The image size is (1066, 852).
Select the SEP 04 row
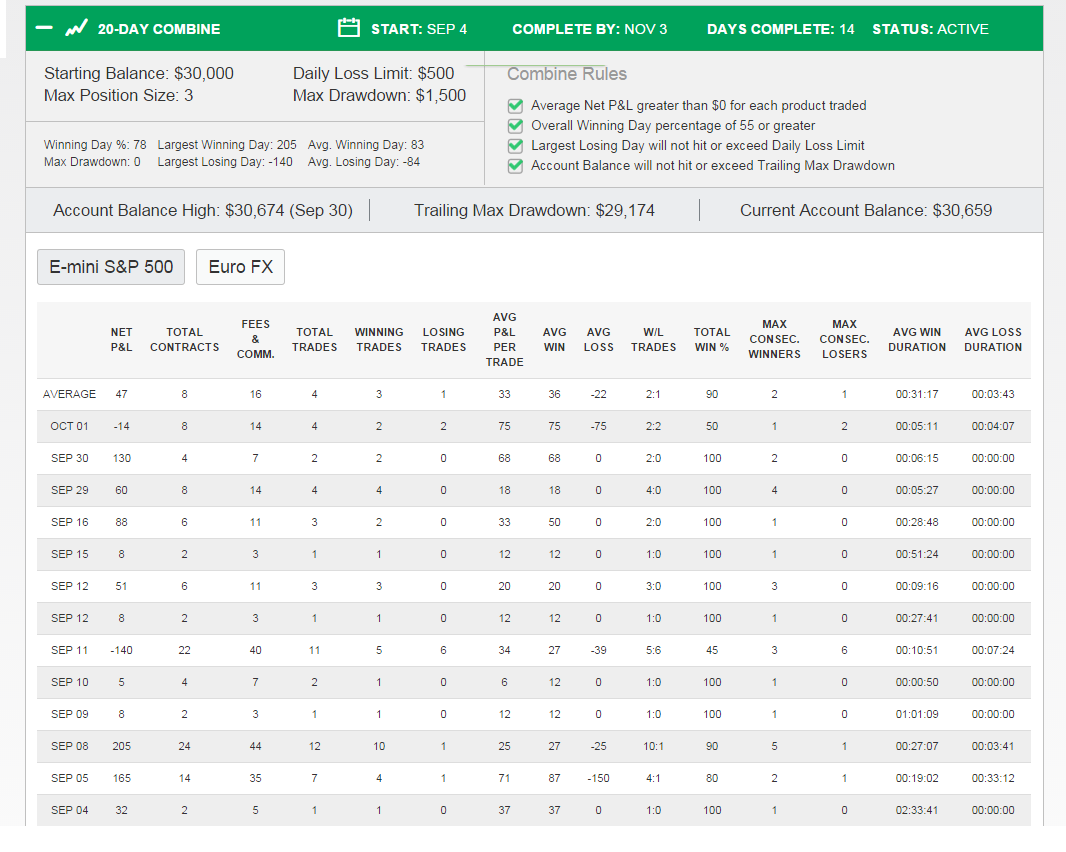click(x=534, y=810)
